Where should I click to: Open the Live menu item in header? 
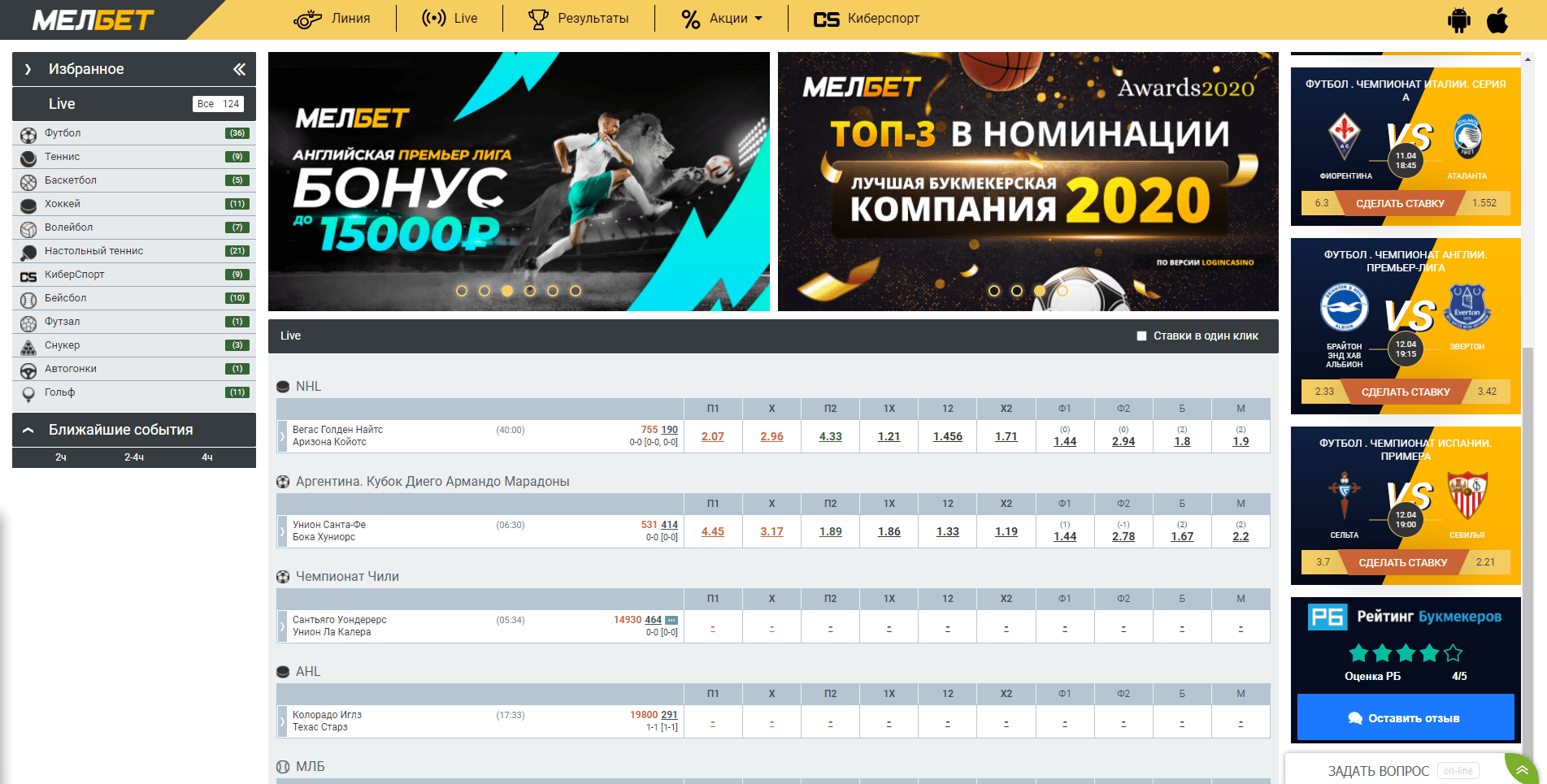point(450,19)
